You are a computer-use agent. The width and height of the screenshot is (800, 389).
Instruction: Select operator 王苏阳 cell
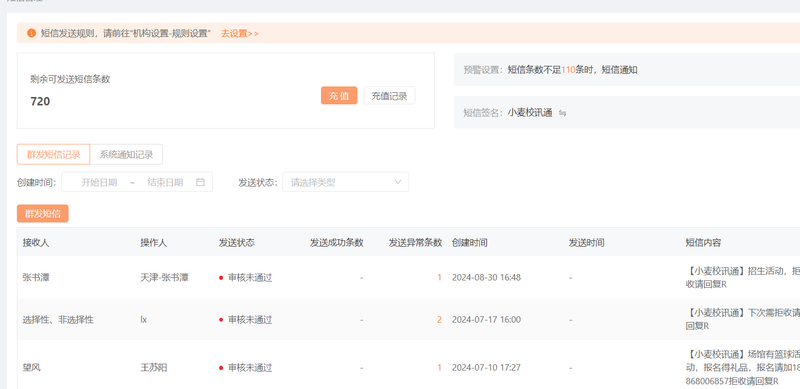pyautogui.click(x=154, y=368)
